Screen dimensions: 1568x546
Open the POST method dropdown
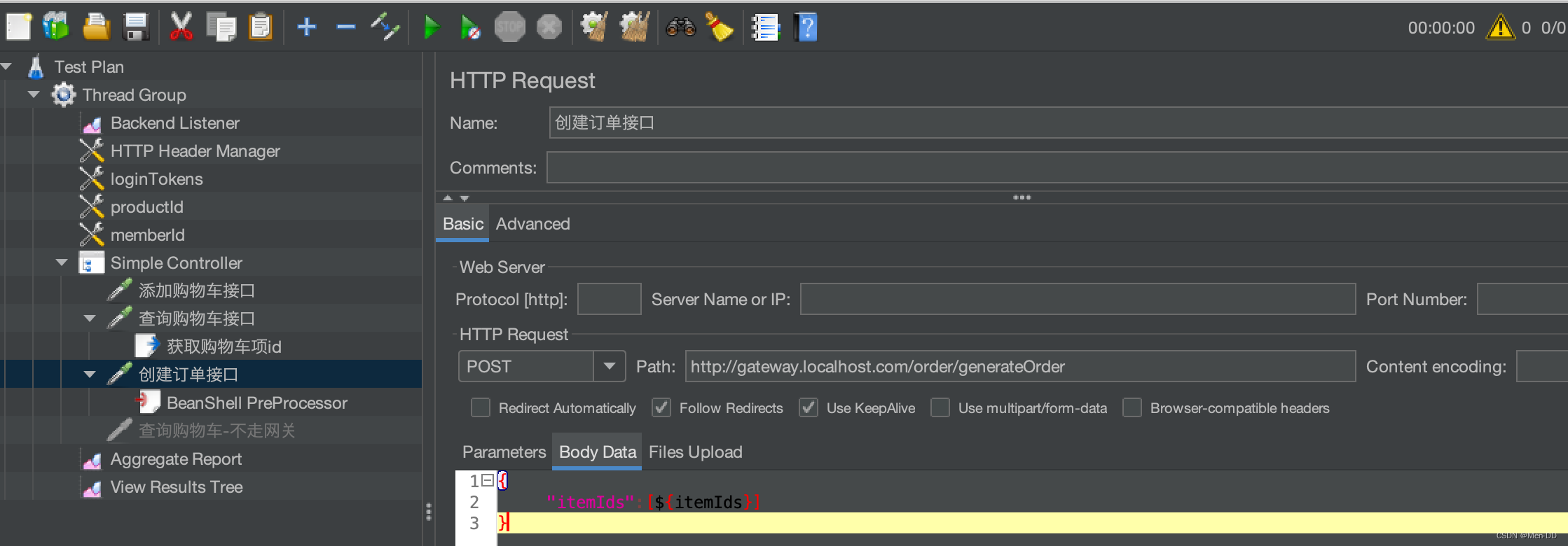610,366
